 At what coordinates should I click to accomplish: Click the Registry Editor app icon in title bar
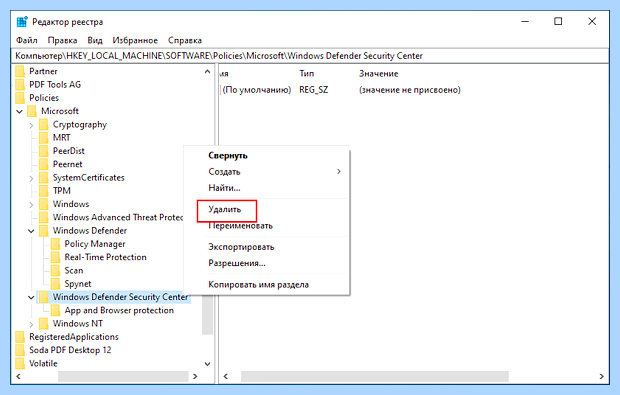pos(22,22)
